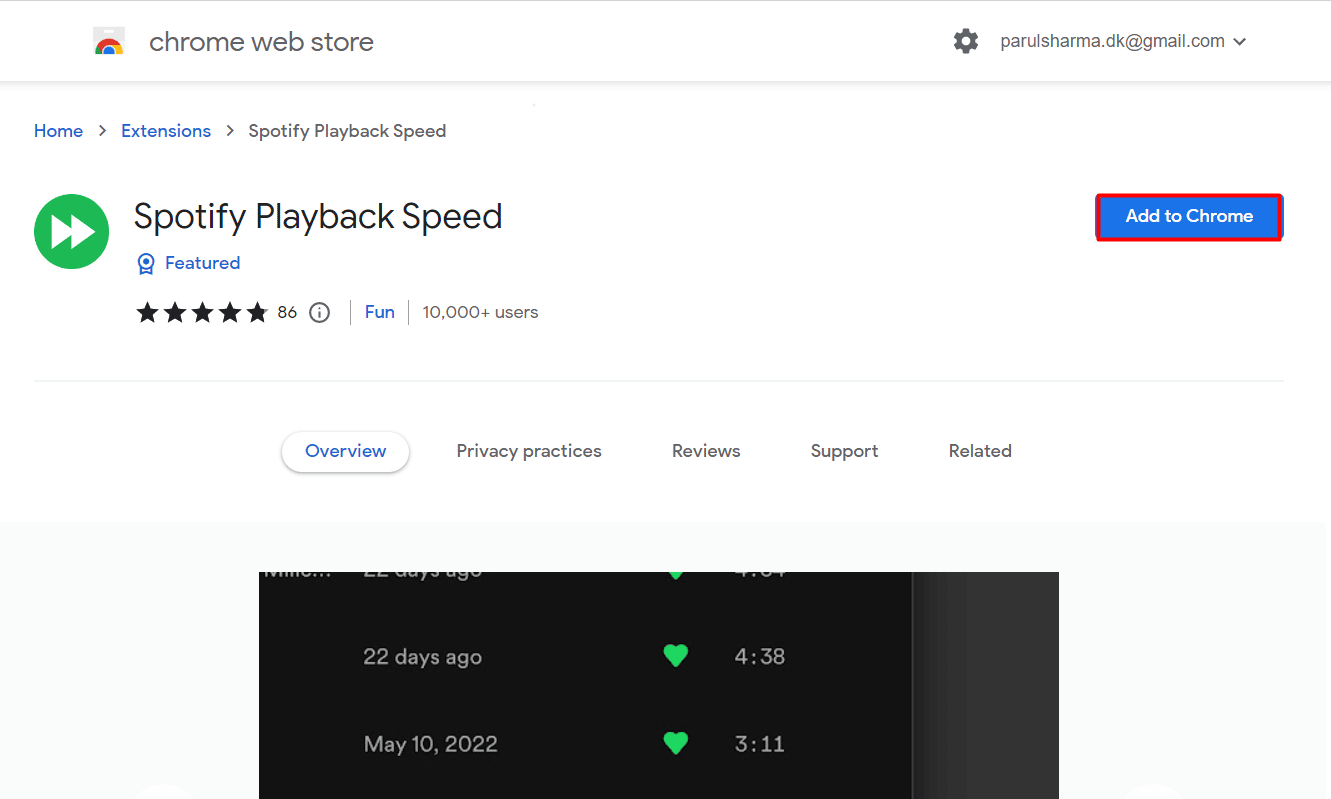Click the chrome web store title text

(x=261, y=42)
